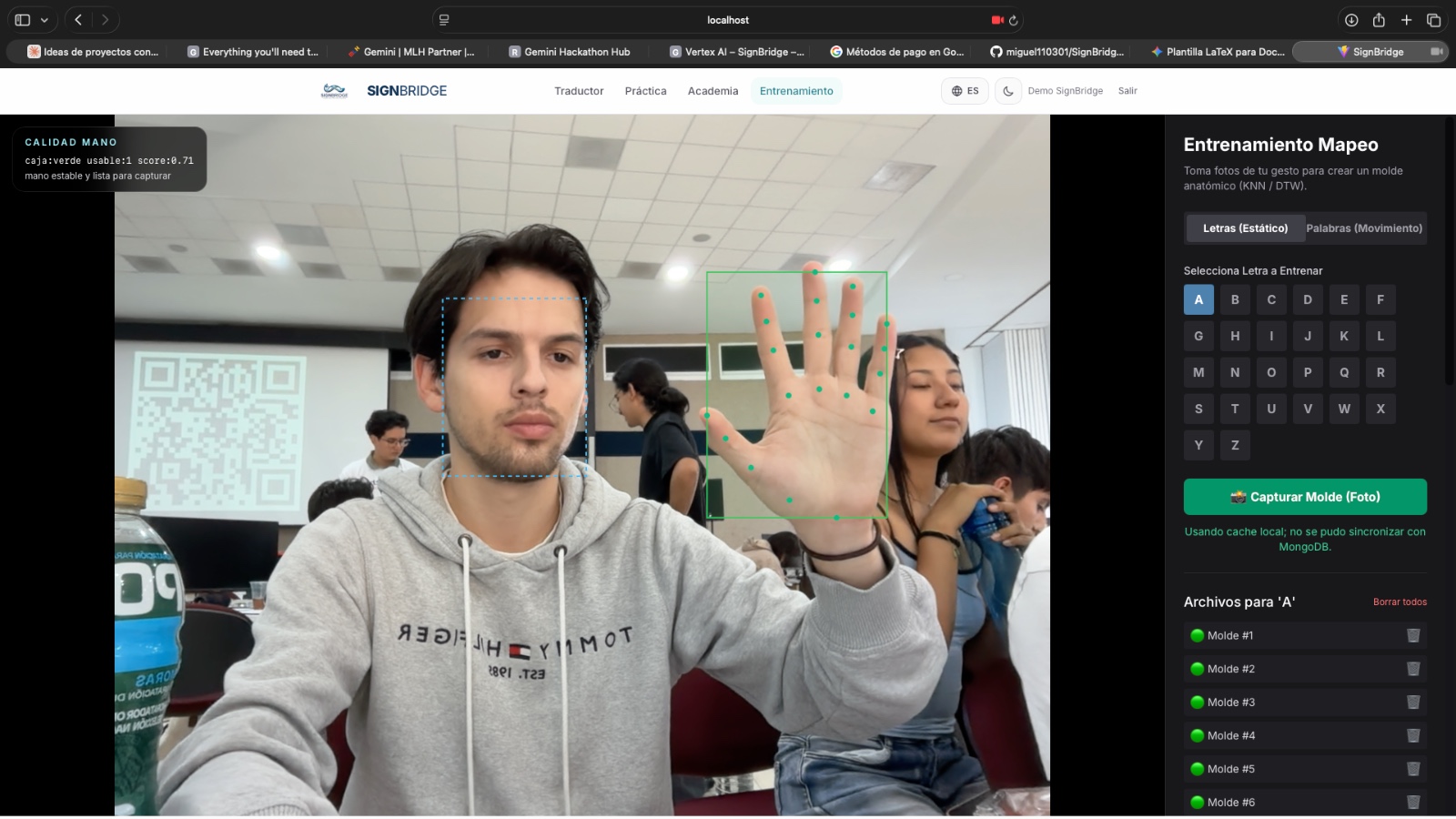Reload the localhost page
Viewport: 1456px width, 819px height.
[x=1014, y=20]
